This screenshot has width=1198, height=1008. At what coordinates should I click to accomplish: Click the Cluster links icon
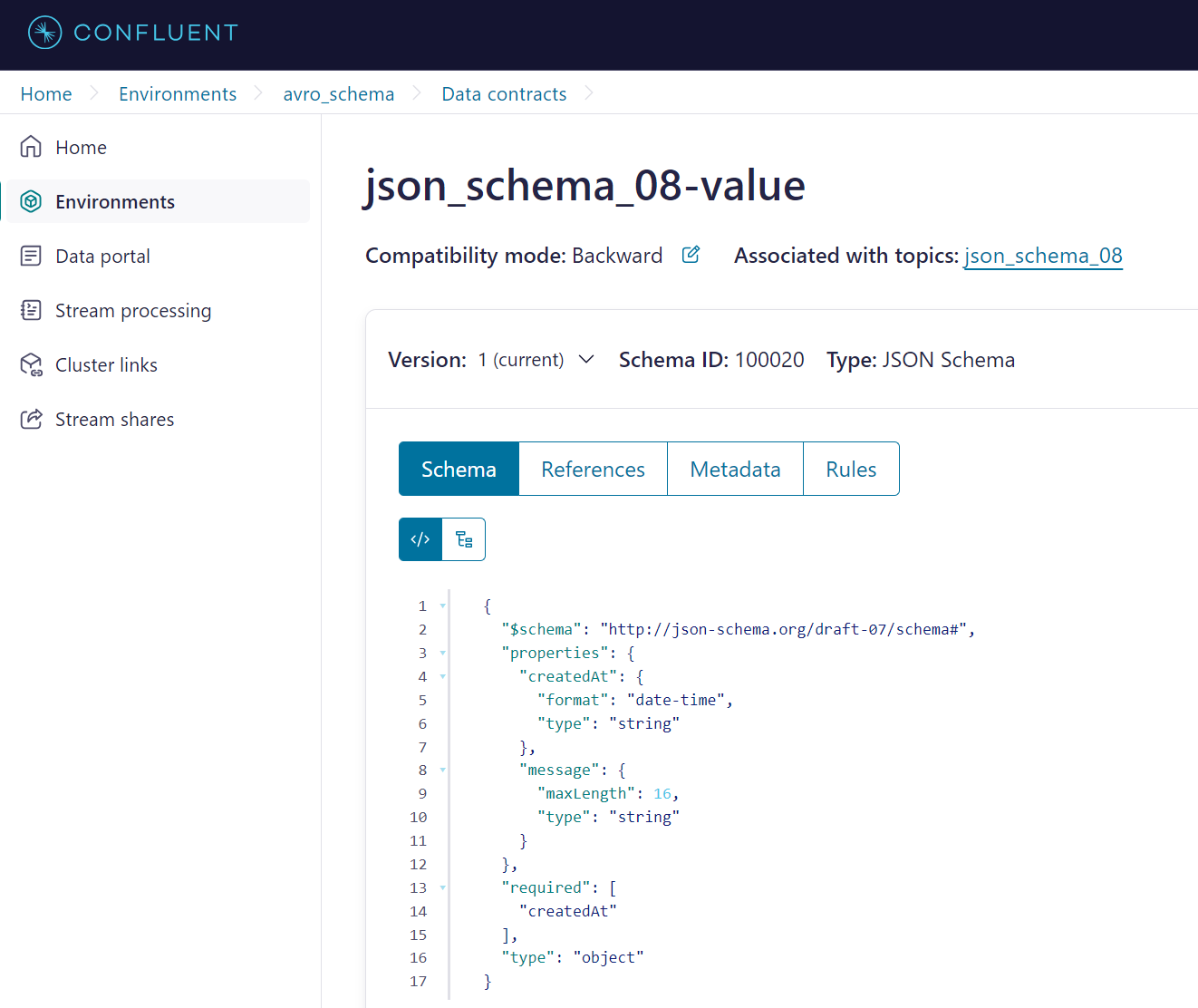point(31,364)
